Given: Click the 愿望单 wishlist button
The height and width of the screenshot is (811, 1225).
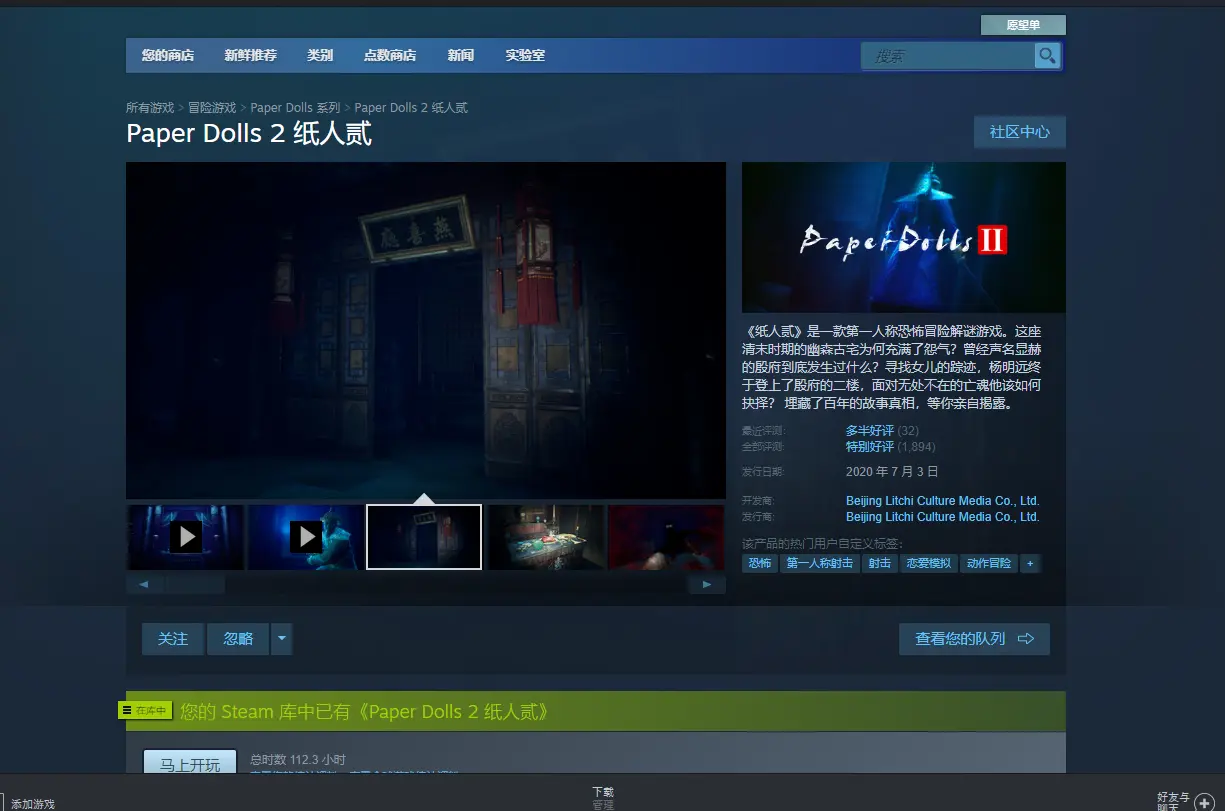Looking at the screenshot, I should click(x=1023, y=25).
